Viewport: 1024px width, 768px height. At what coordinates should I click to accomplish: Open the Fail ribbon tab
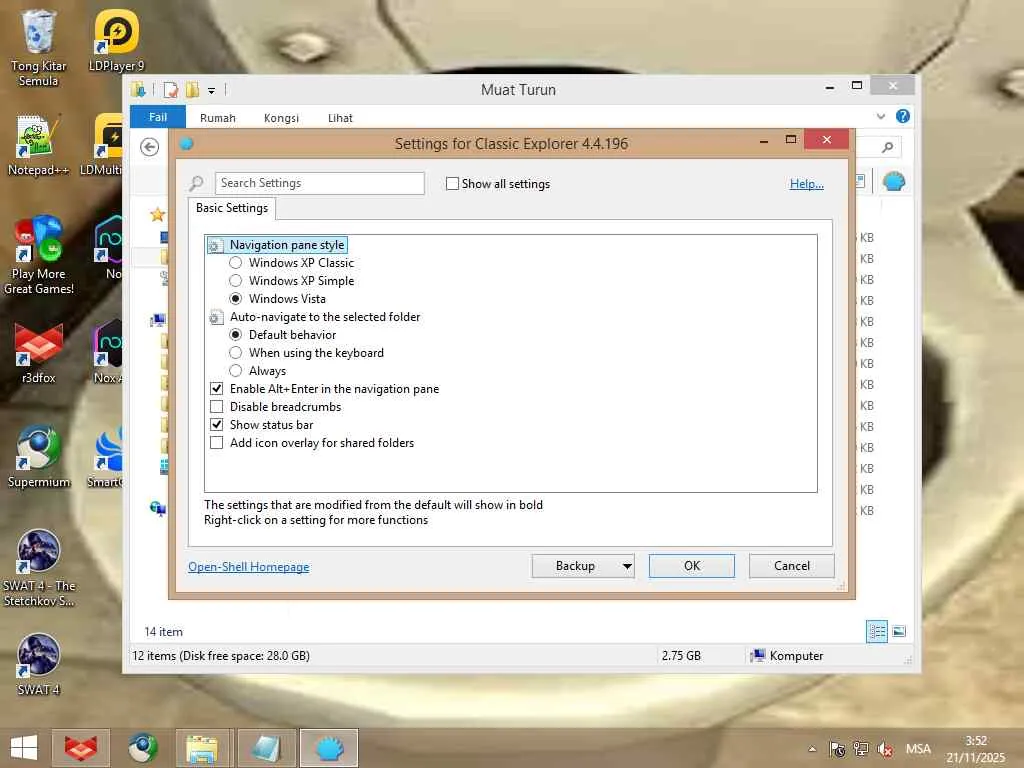(157, 117)
